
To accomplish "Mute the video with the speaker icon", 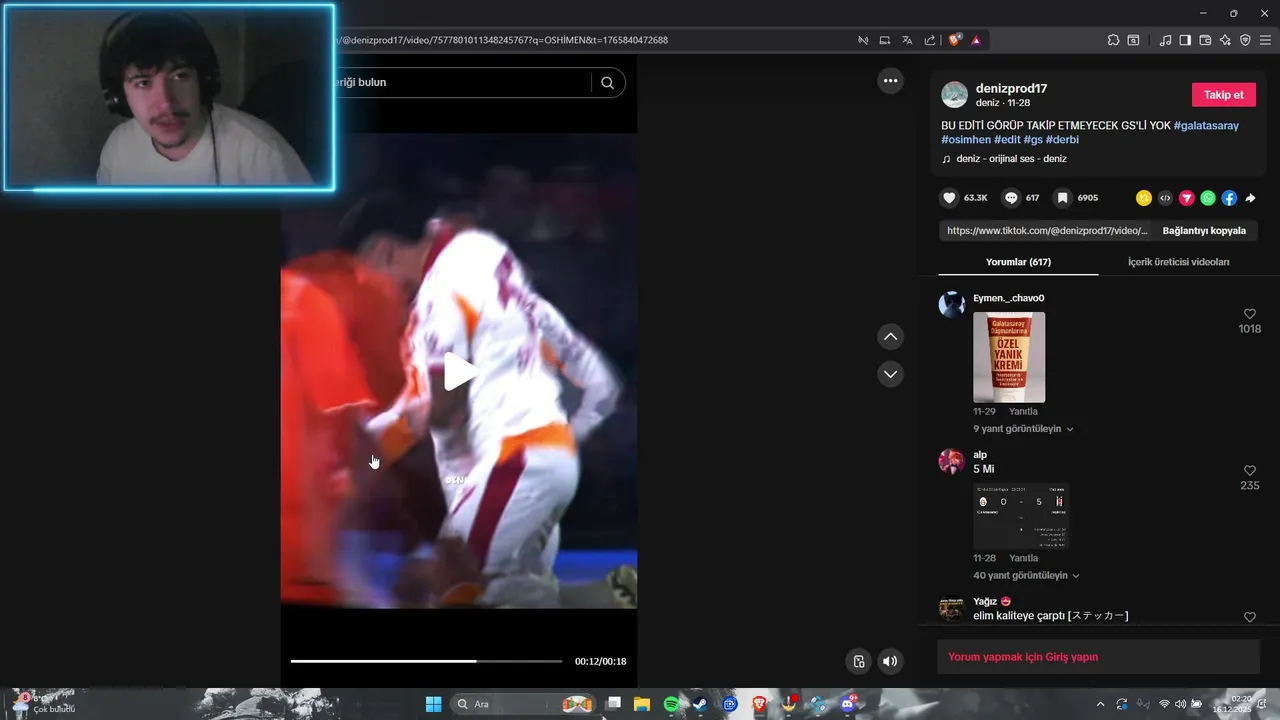I will 890,661.
